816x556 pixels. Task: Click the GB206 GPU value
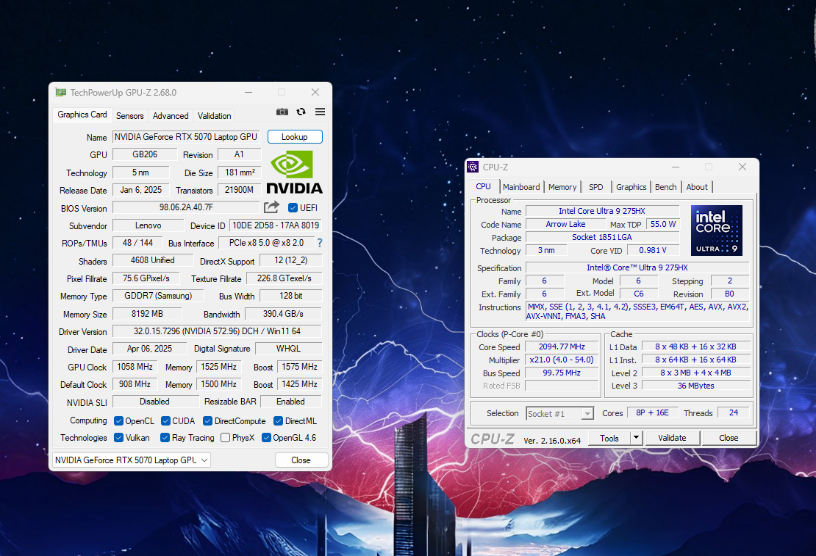point(145,155)
